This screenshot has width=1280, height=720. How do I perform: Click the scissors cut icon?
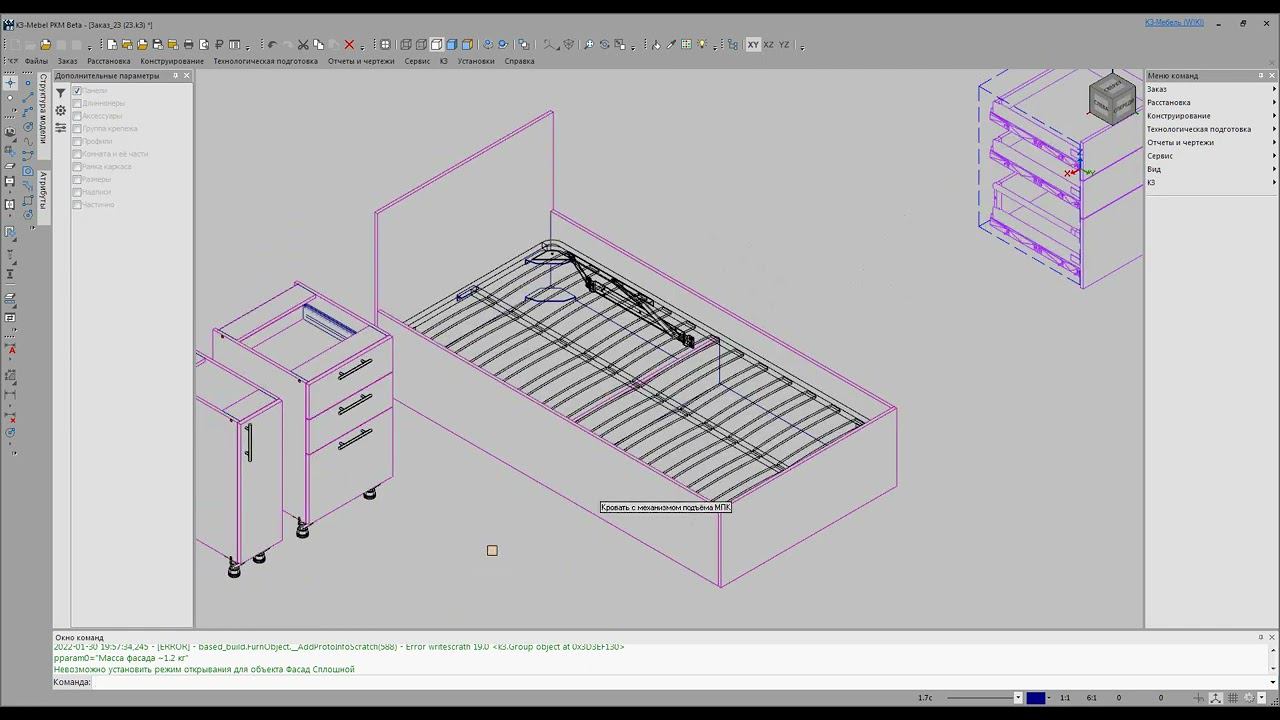pos(303,45)
